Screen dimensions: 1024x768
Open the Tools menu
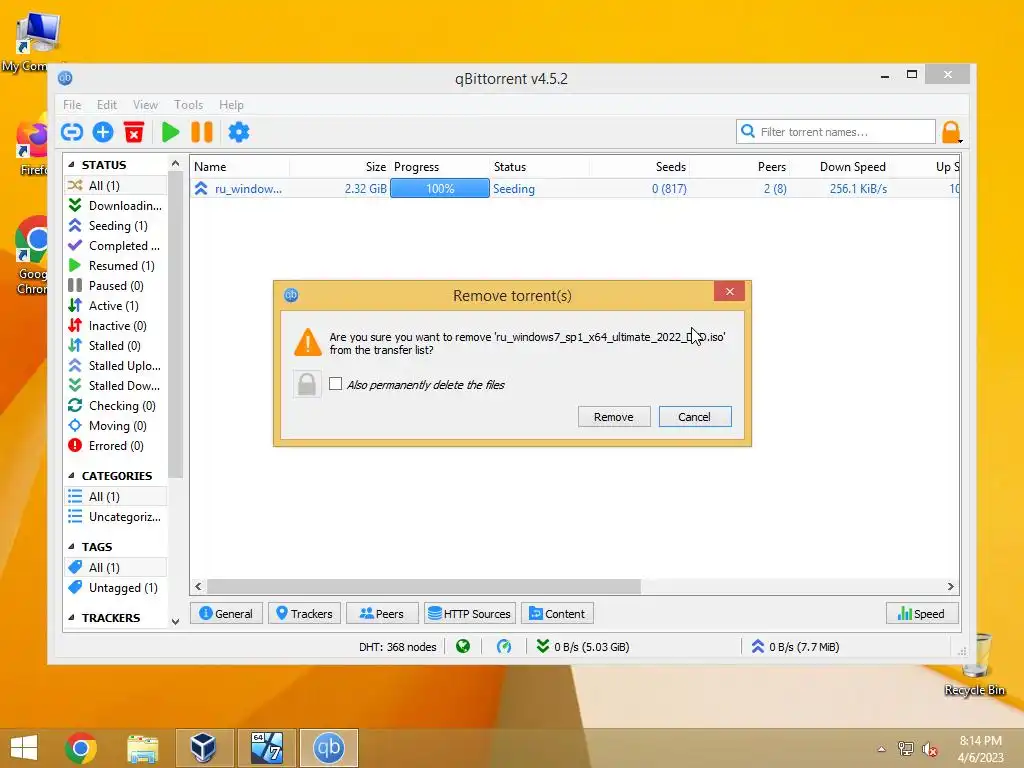click(188, 104)
